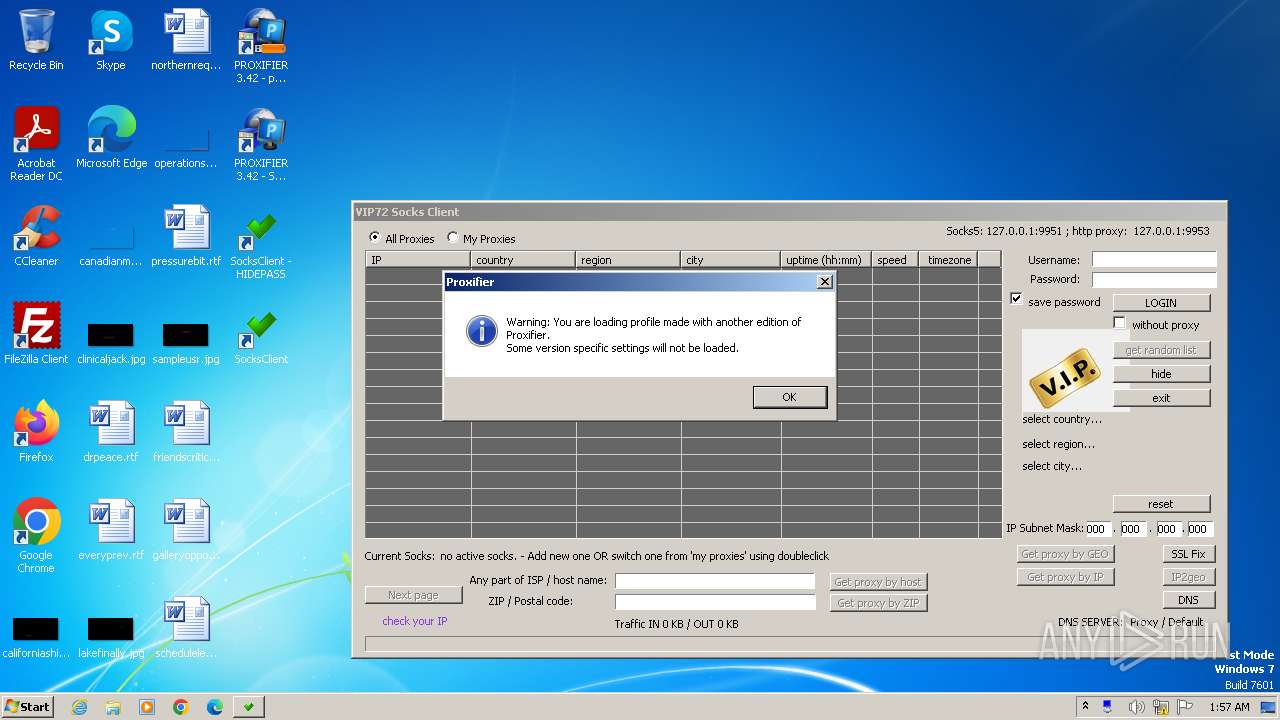The height and width of the screenshot is (720, 1280).
Task: Open the pressurebit.rtf file icon
Action: click(x=186, y=236)
